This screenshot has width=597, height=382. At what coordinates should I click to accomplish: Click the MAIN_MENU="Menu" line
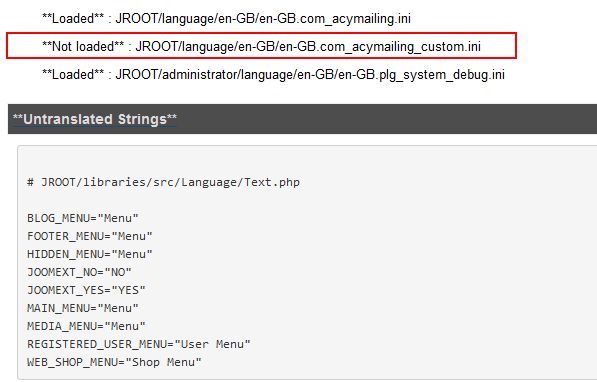click(83, 308)
